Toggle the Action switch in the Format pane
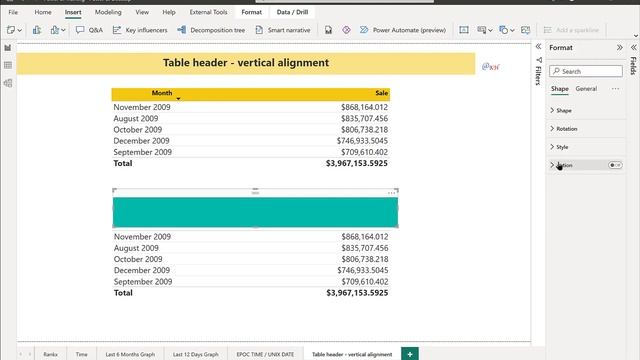This screenshot has width=640, height=360. 615,165
